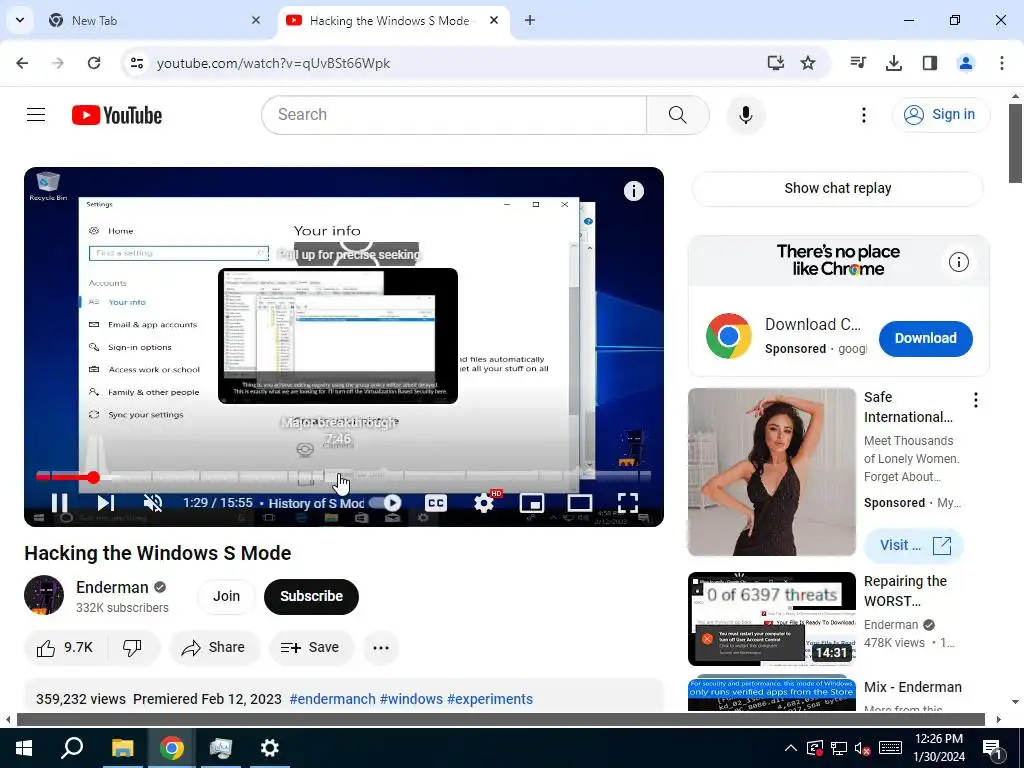Viewport: 1024px width, 768px height.
Task: Open Chrome three-dot menu
Action: coord(1001,63)
